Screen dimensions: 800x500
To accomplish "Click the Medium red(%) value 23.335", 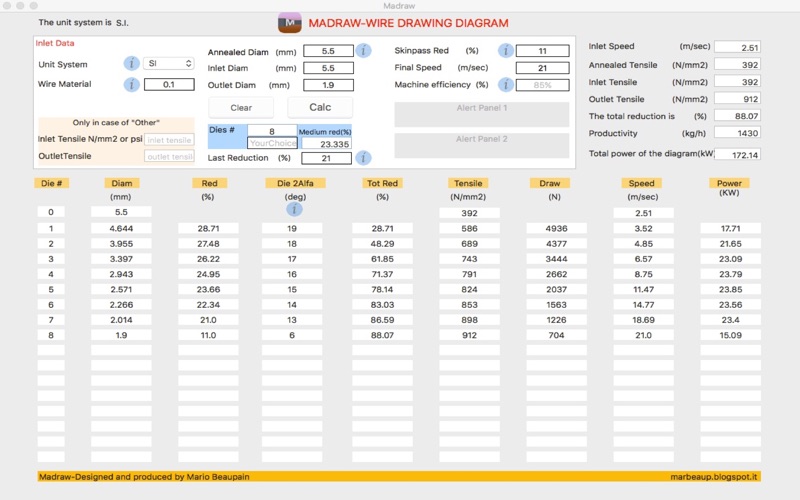I will click(x=327, y=144).
